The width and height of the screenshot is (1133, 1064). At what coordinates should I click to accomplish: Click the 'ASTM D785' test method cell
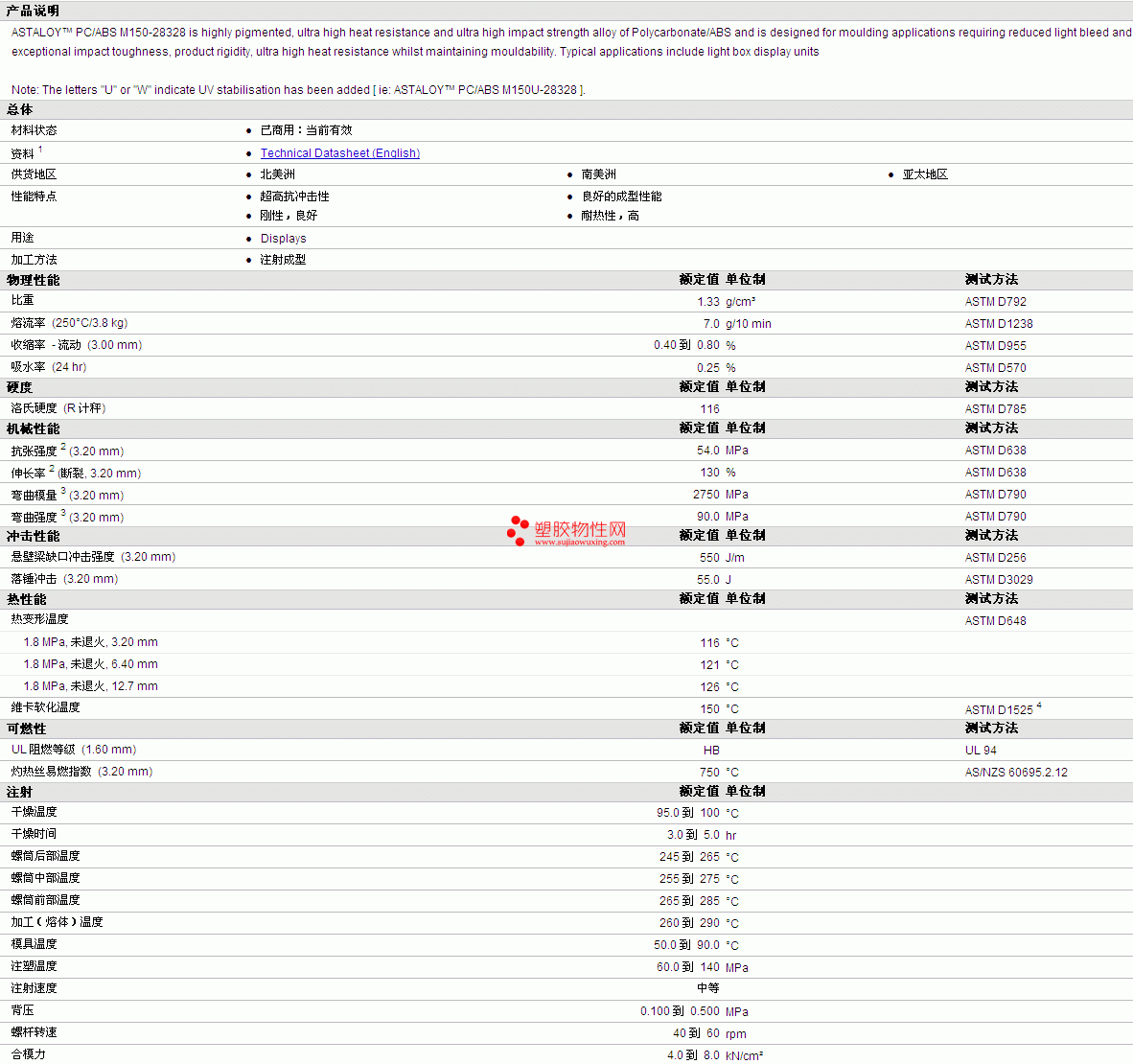click(x=995, y=409)
